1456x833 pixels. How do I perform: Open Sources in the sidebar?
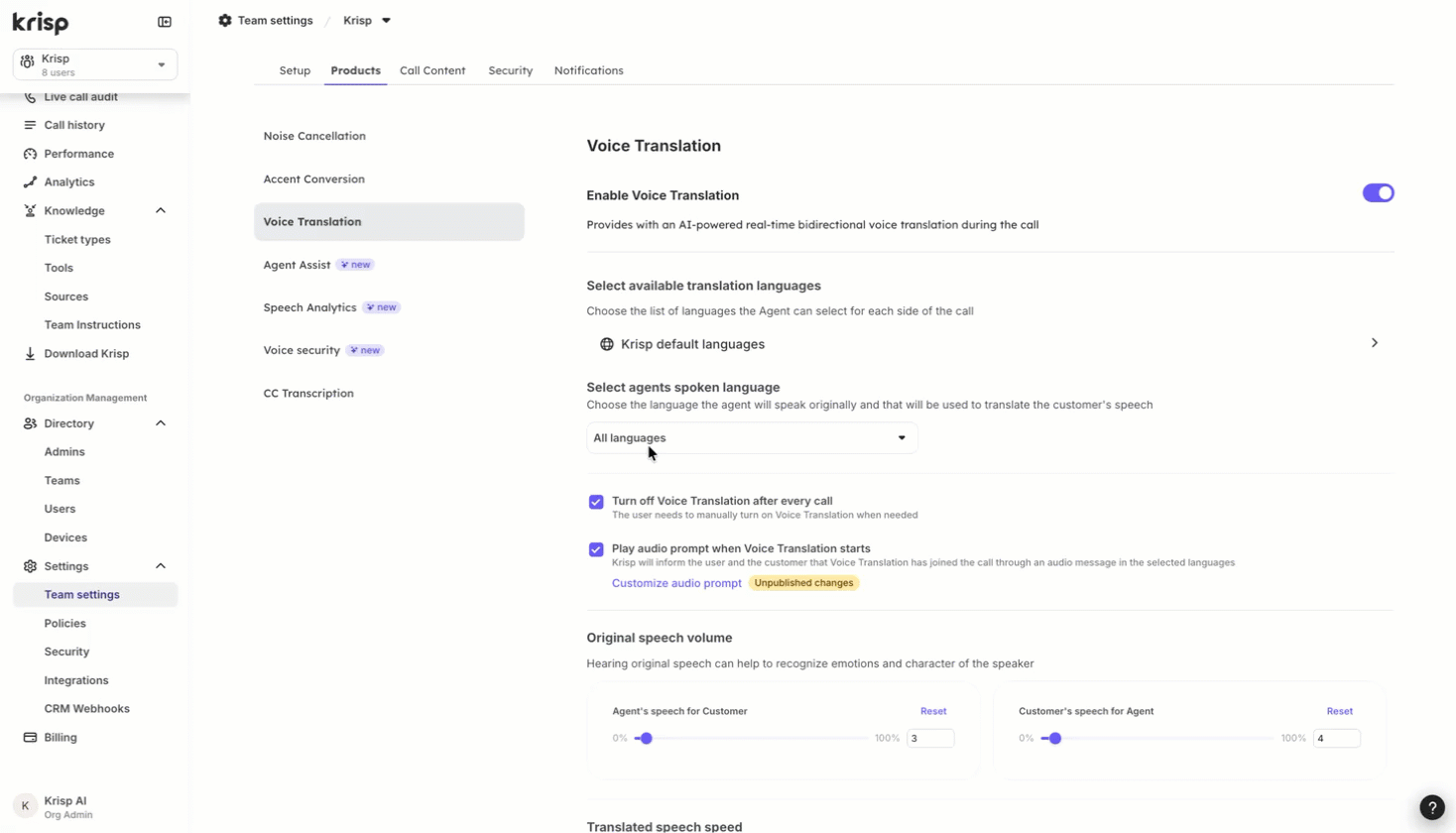[66, 297]
